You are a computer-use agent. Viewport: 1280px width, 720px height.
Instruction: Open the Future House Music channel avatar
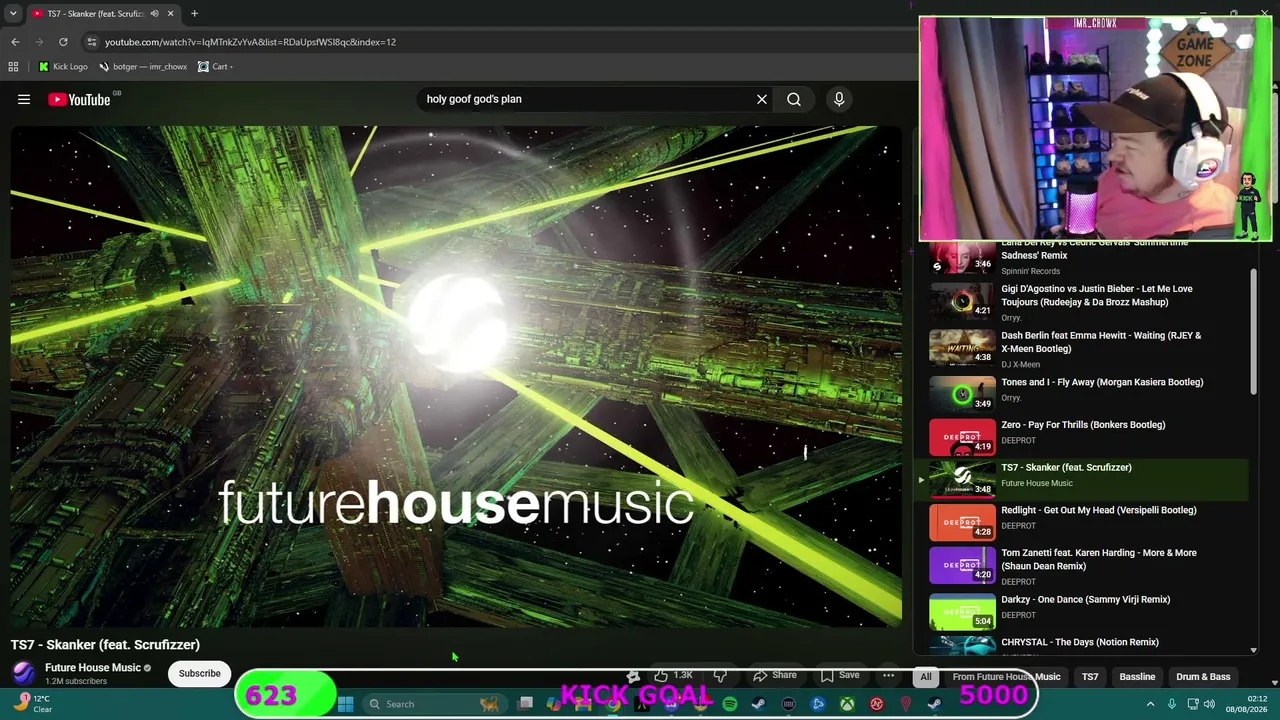pos(24,673)
